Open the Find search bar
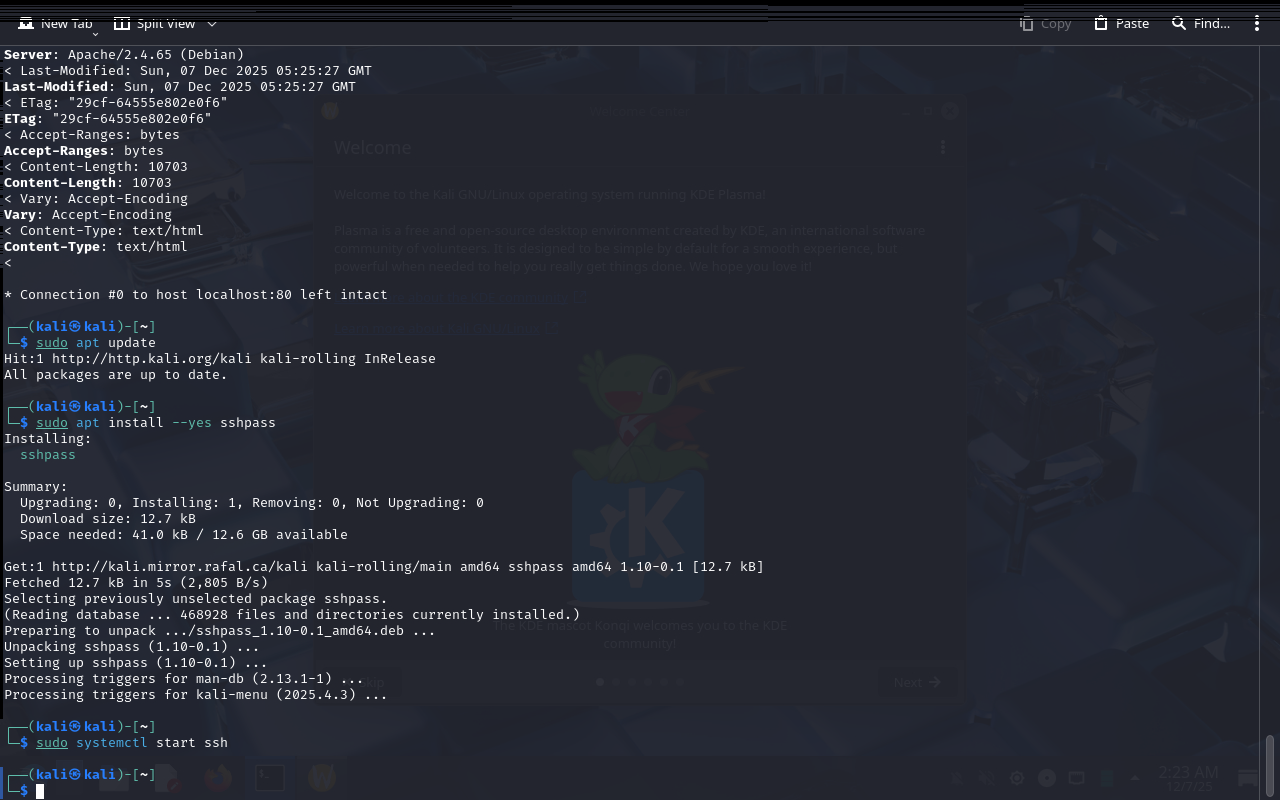 [x=1201, y=23]
